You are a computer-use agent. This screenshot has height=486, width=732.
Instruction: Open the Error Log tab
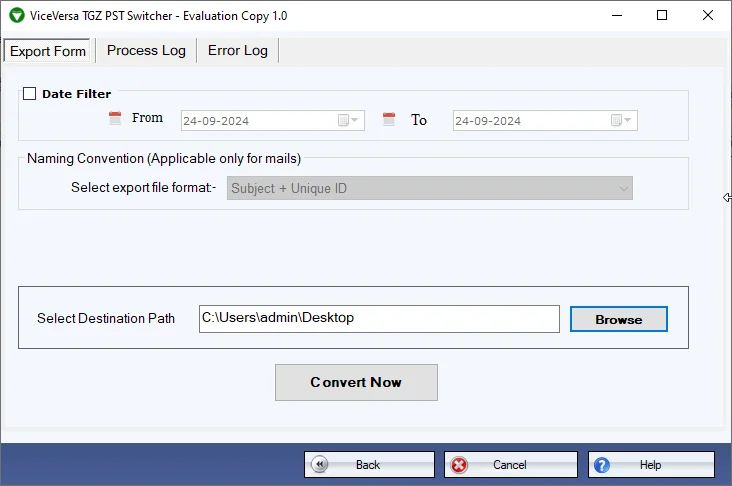click(238, 50)
